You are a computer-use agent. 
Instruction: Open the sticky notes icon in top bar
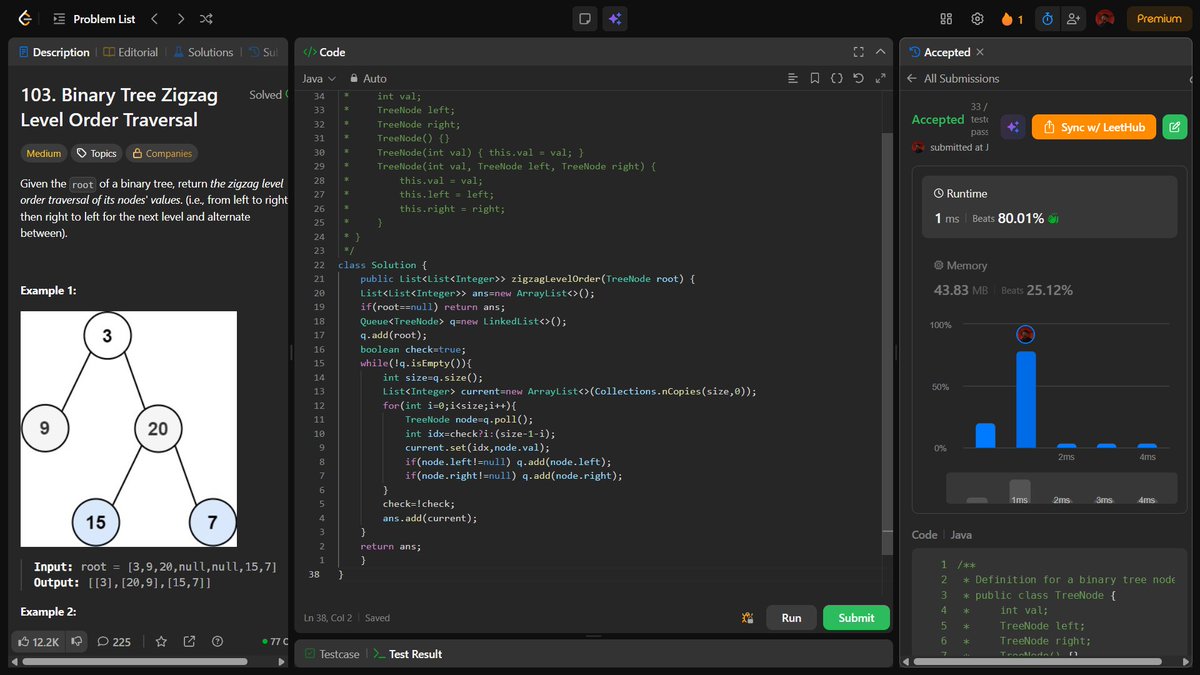(585, 19)
